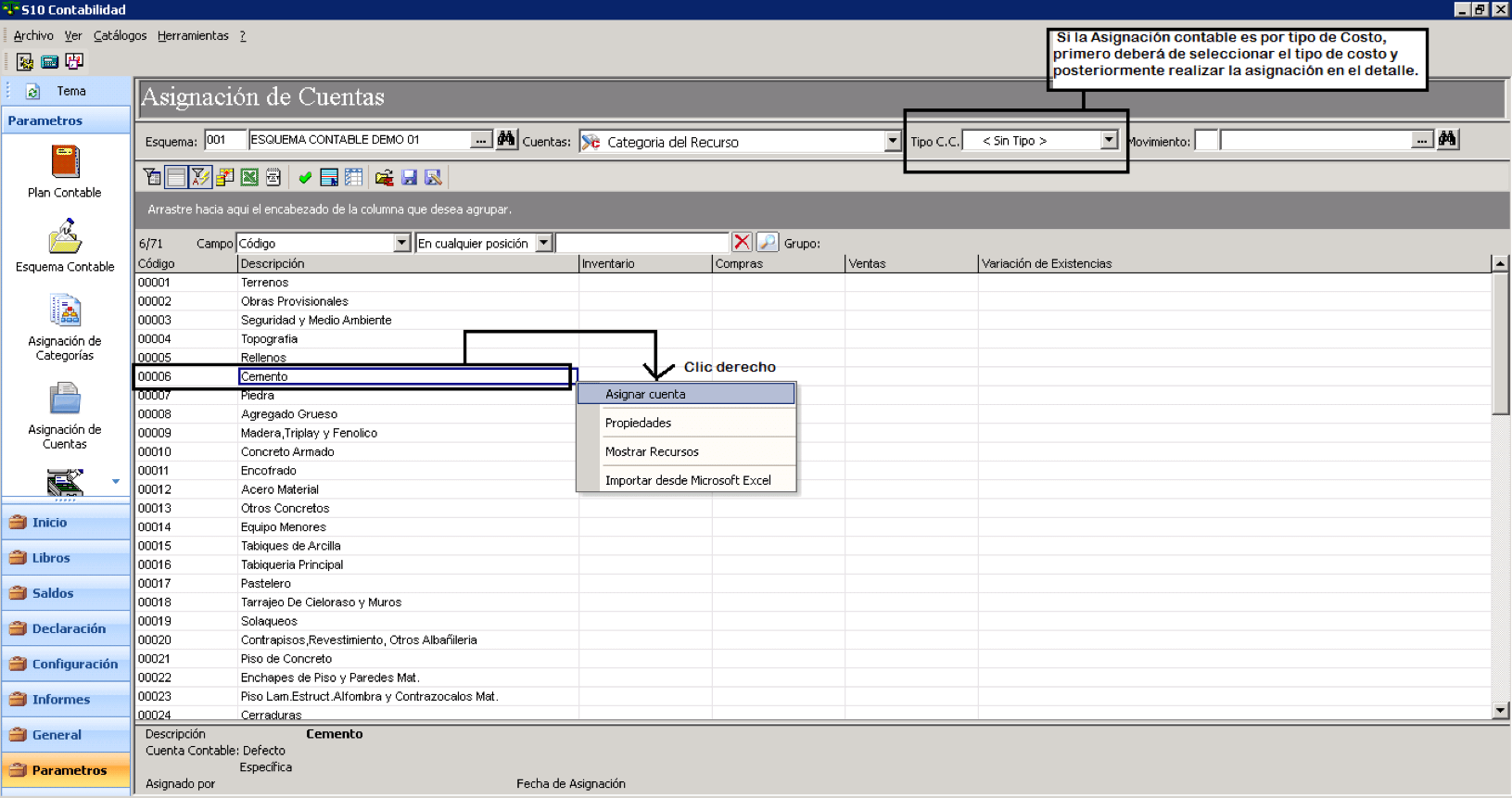Open the Catálogos menu
1512x798 pixels.
(x=120, y=35)
